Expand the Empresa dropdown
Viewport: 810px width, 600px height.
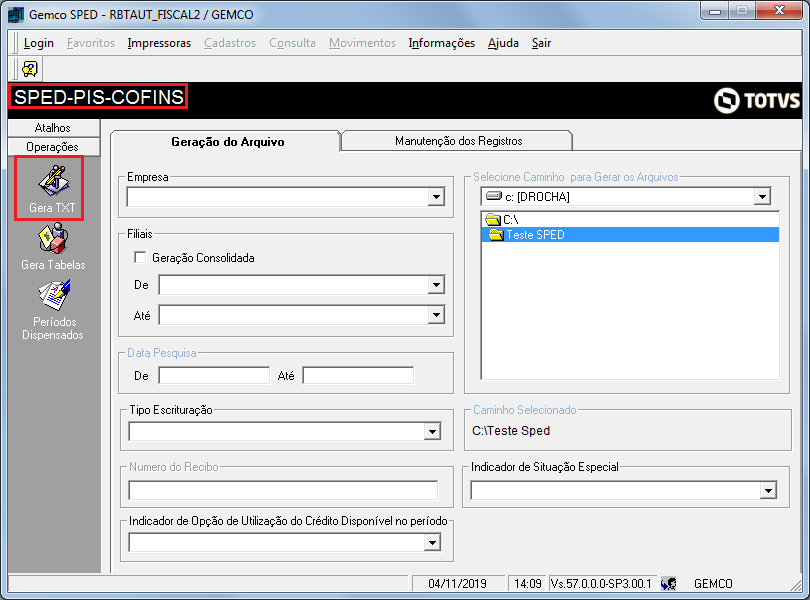click(437, 197)
